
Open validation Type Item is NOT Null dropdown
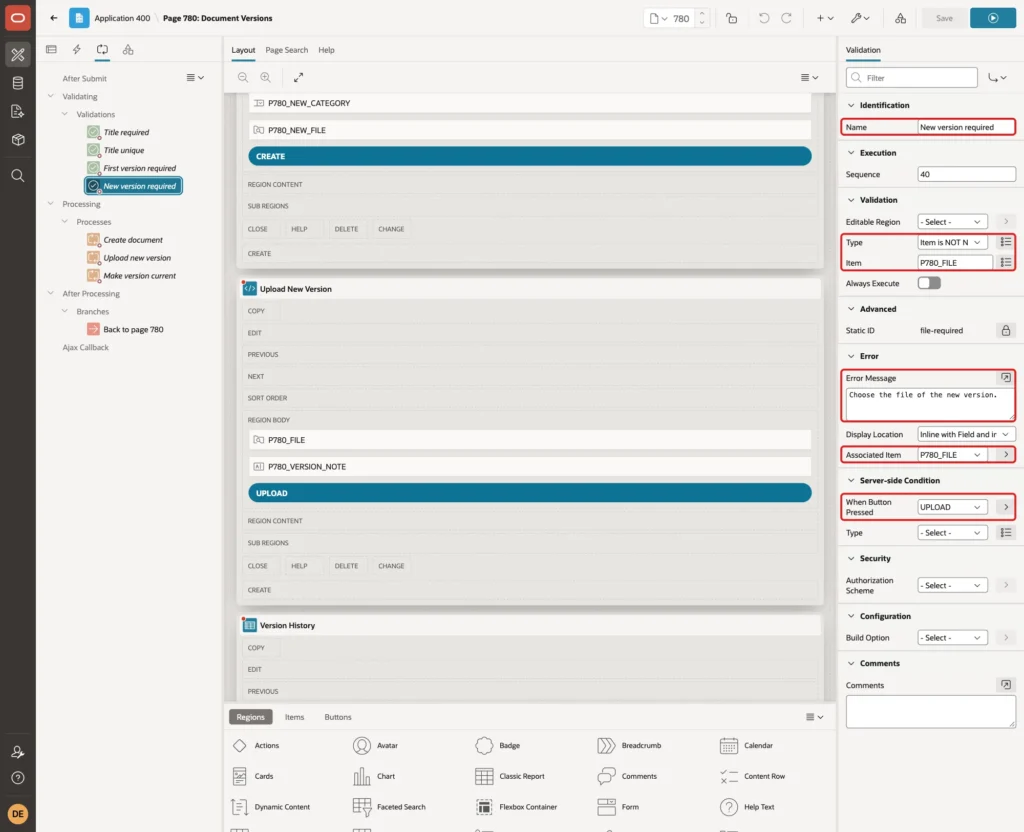coord(952,242)
